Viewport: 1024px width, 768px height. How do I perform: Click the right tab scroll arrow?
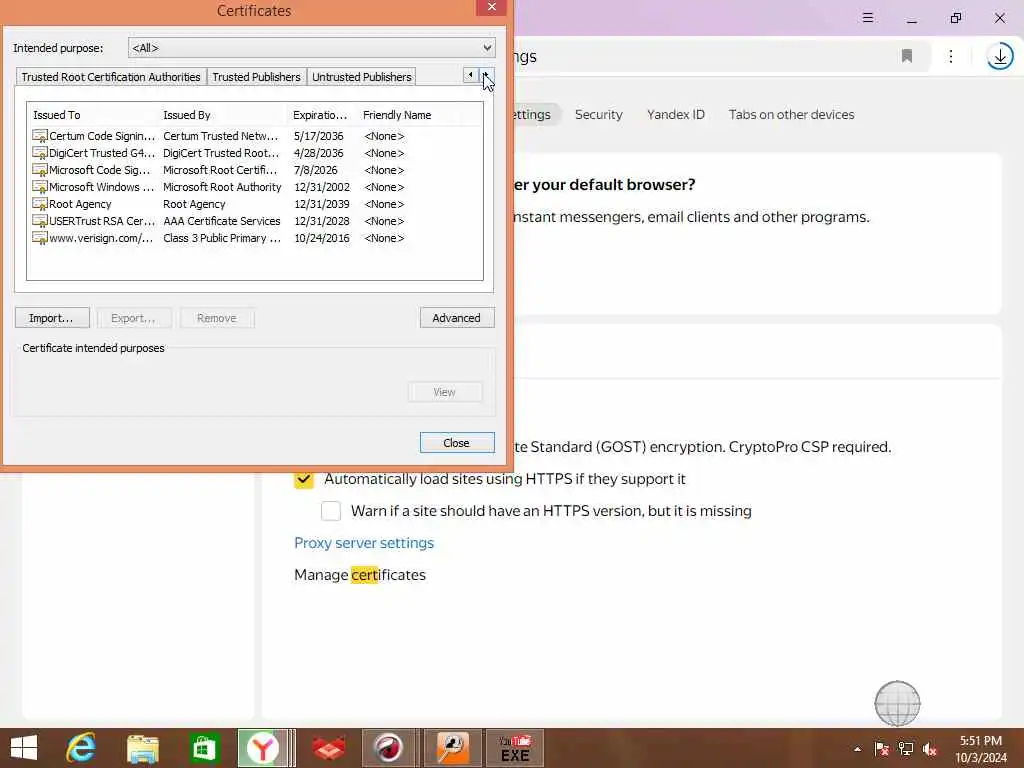487,75
